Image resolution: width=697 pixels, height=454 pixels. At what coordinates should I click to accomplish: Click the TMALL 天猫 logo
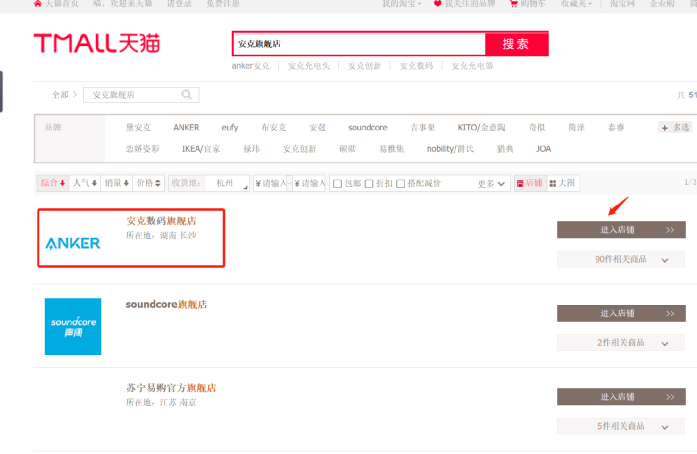(97, 44)
